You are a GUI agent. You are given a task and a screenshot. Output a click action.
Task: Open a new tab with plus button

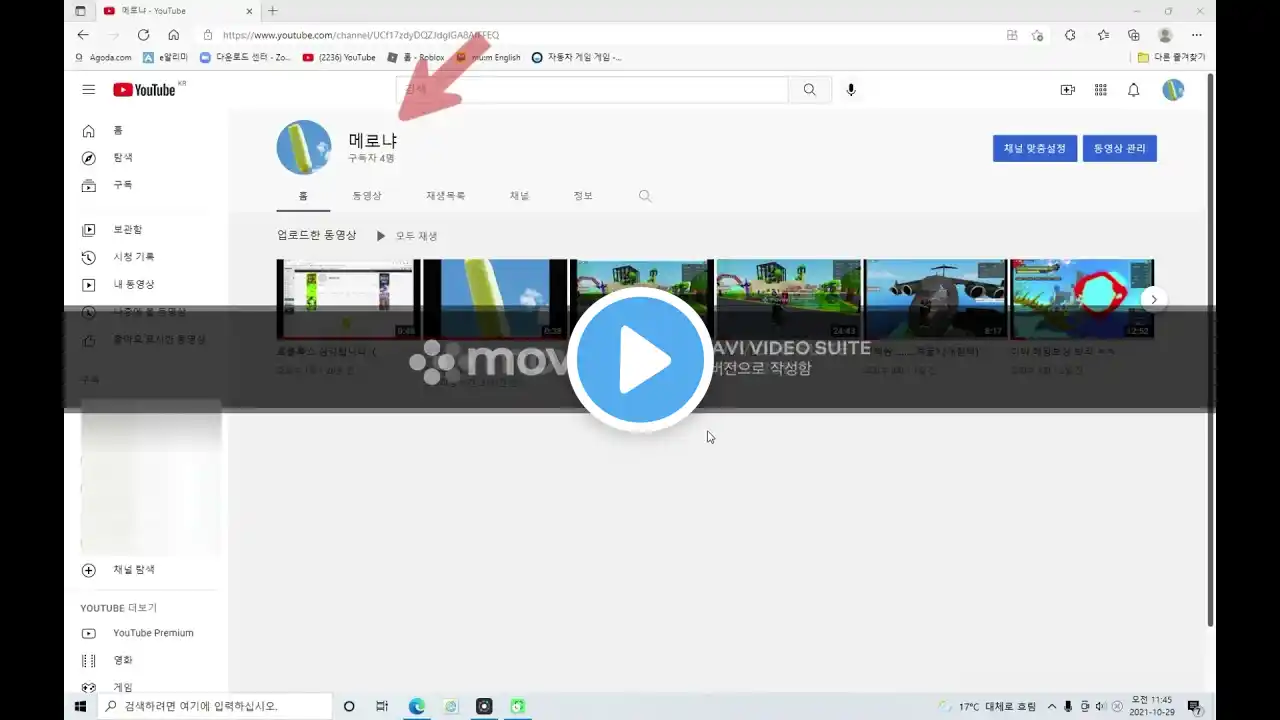272,11
